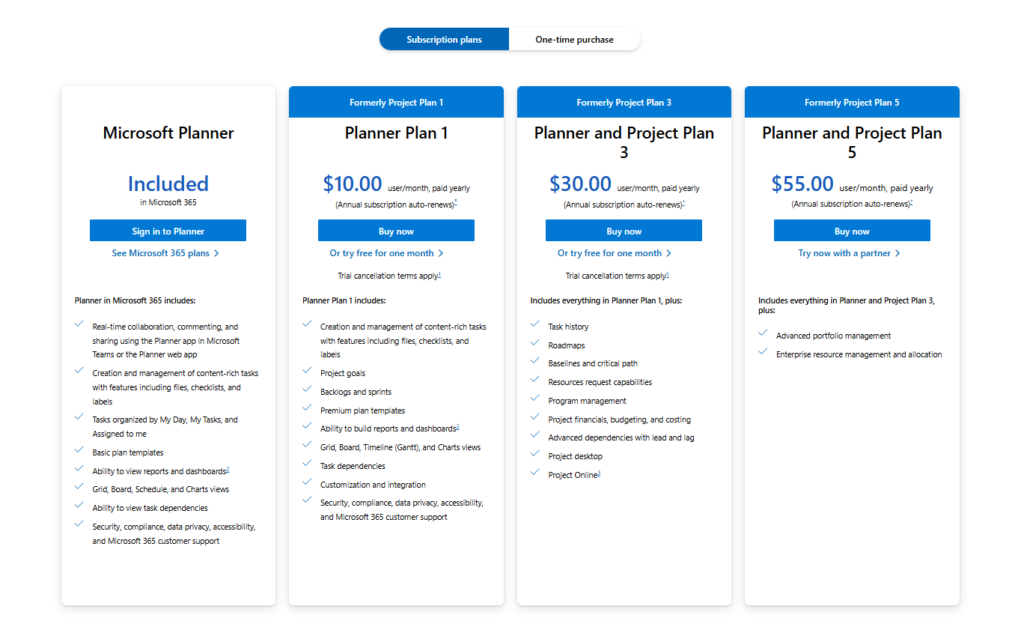Click the auto-renews footnote link under Plan 3
The height and width of the screenshot is (630, 1024).
tap(684, 202)
